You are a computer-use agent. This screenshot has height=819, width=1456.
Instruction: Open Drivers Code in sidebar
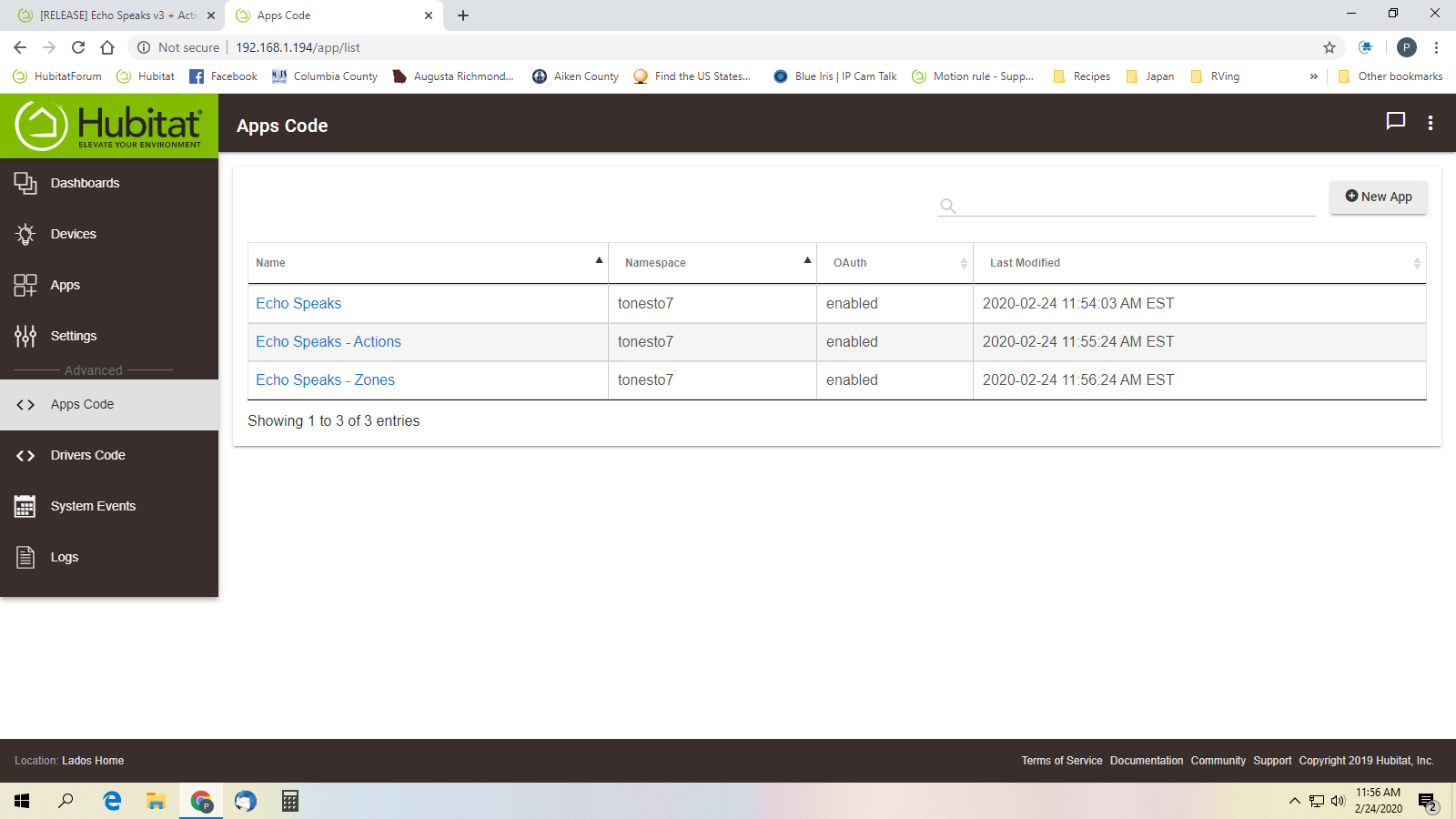click(x=87, y=455)
